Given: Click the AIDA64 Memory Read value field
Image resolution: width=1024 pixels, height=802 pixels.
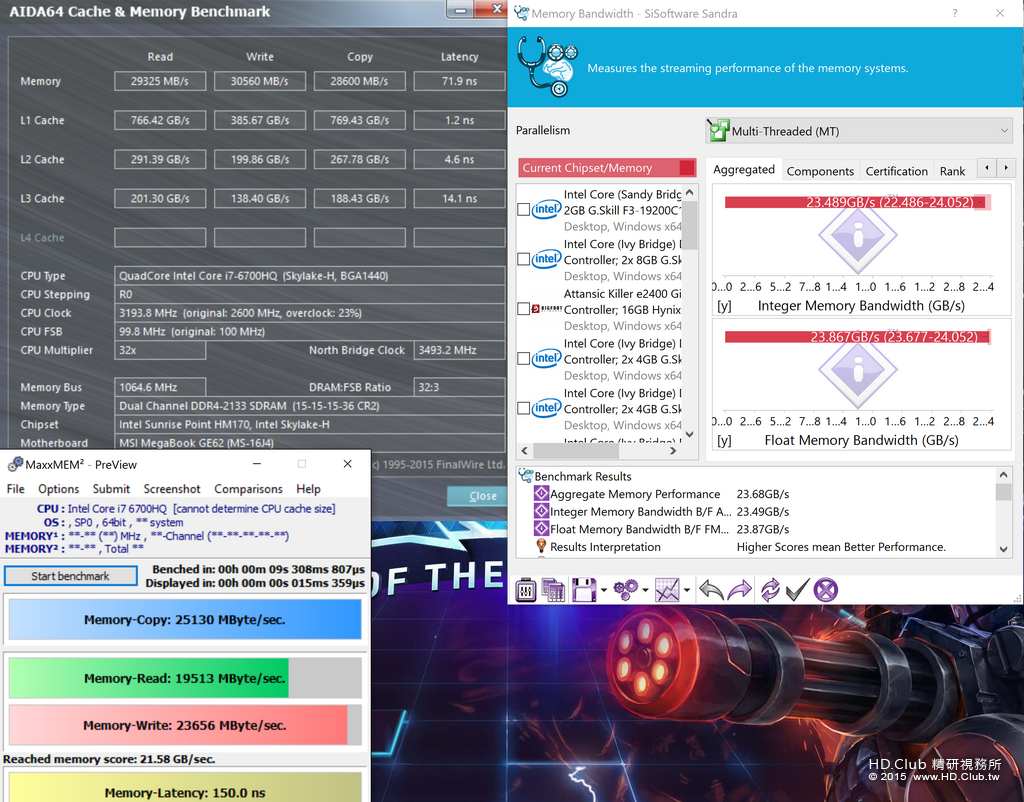Looking at the screenshot, I should pyautogui.click(x=160, y=81).
